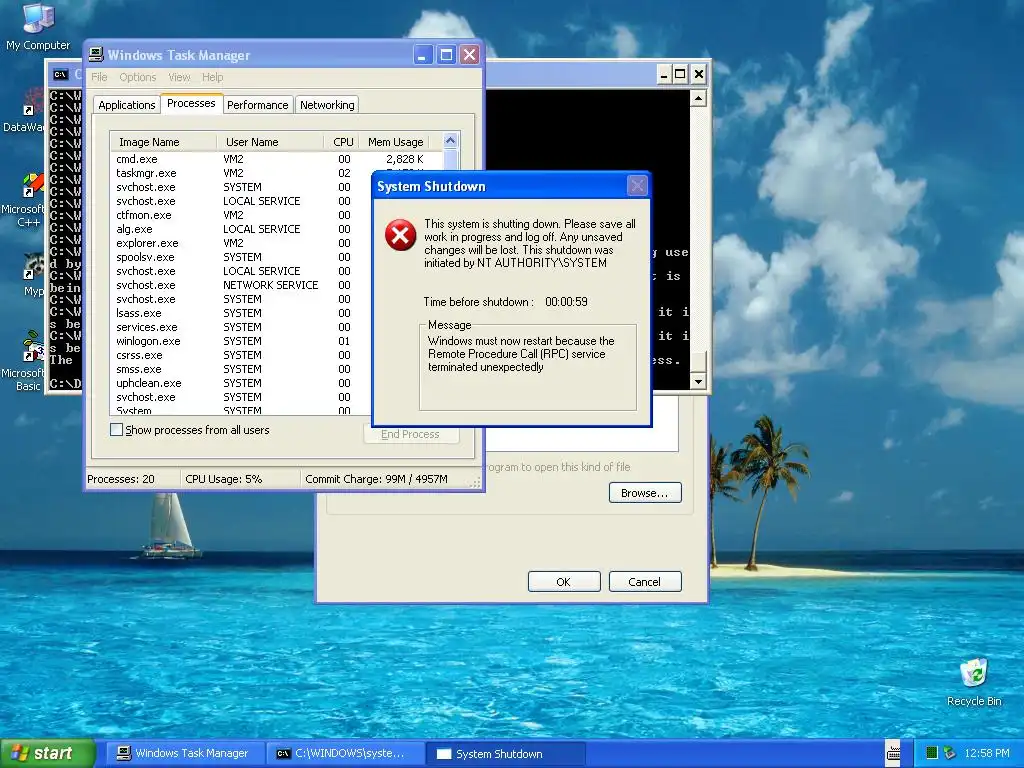The height and width of the screenshot is (768, 1024).
Task: Maximize the command prompt window
Action: point(680,74)
